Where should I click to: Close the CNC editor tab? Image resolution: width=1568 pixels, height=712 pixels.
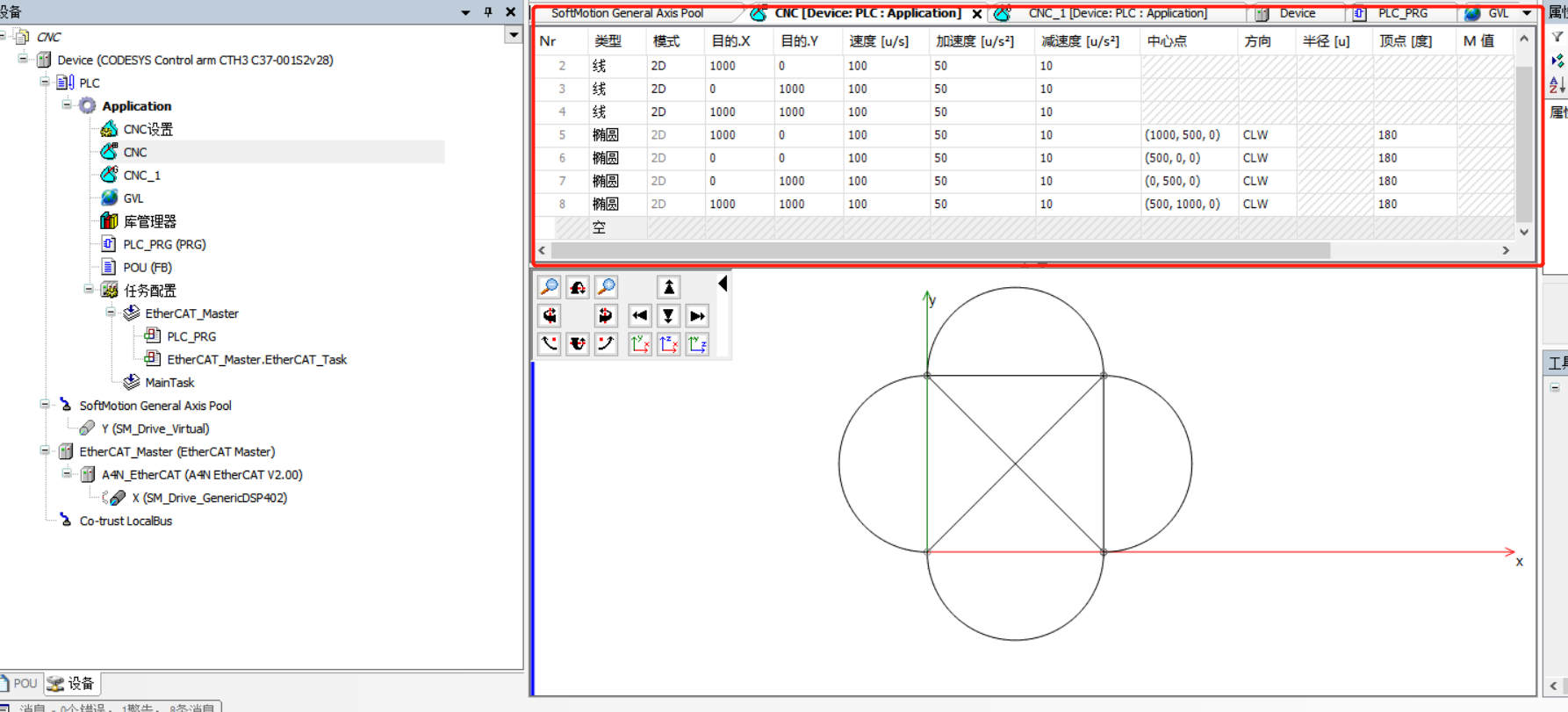click(x=976, y=14)
